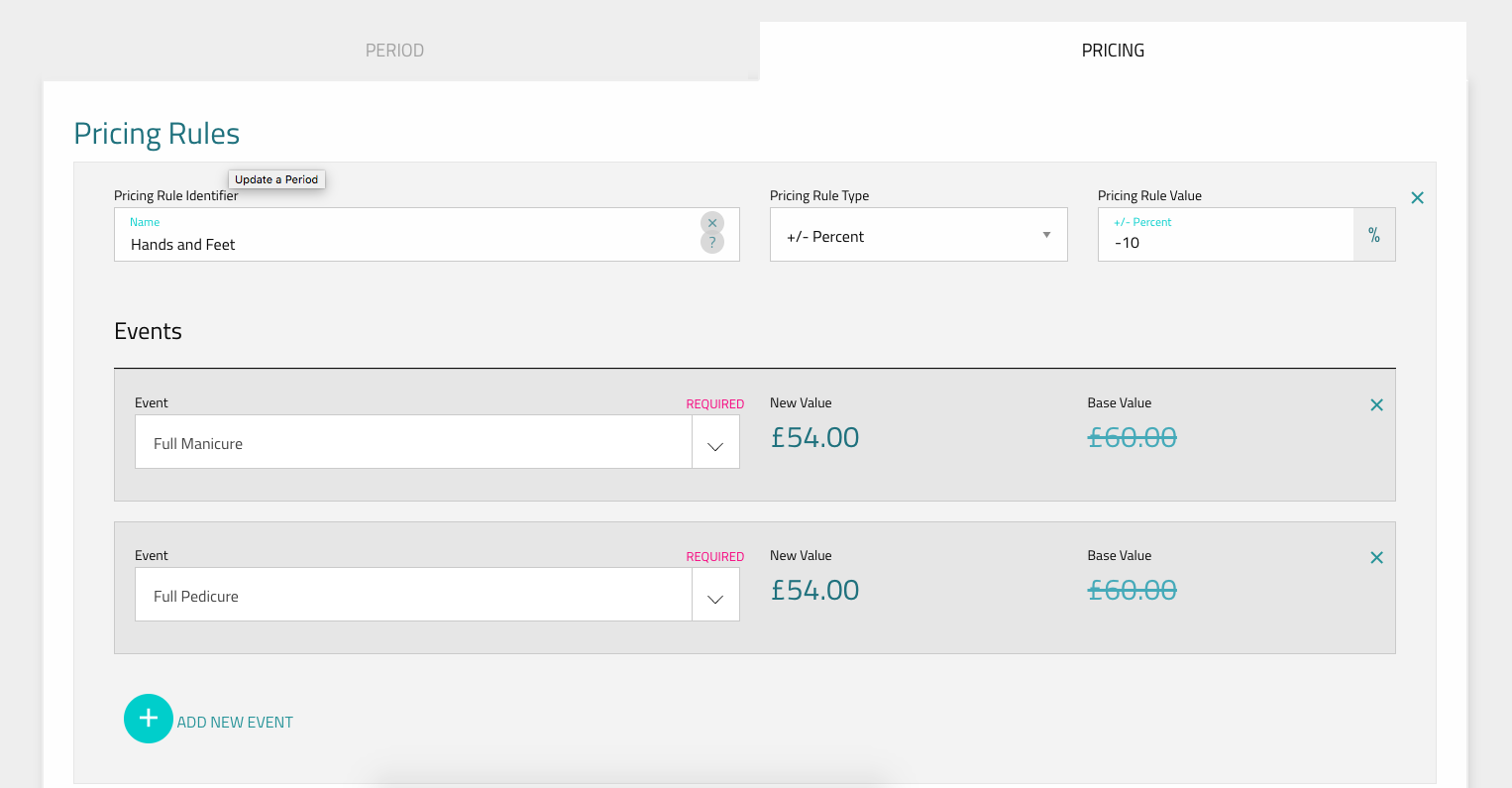Open the Pricing Rule Type dropdown
Screen dimensions: 1512x788
pos(918,235)
